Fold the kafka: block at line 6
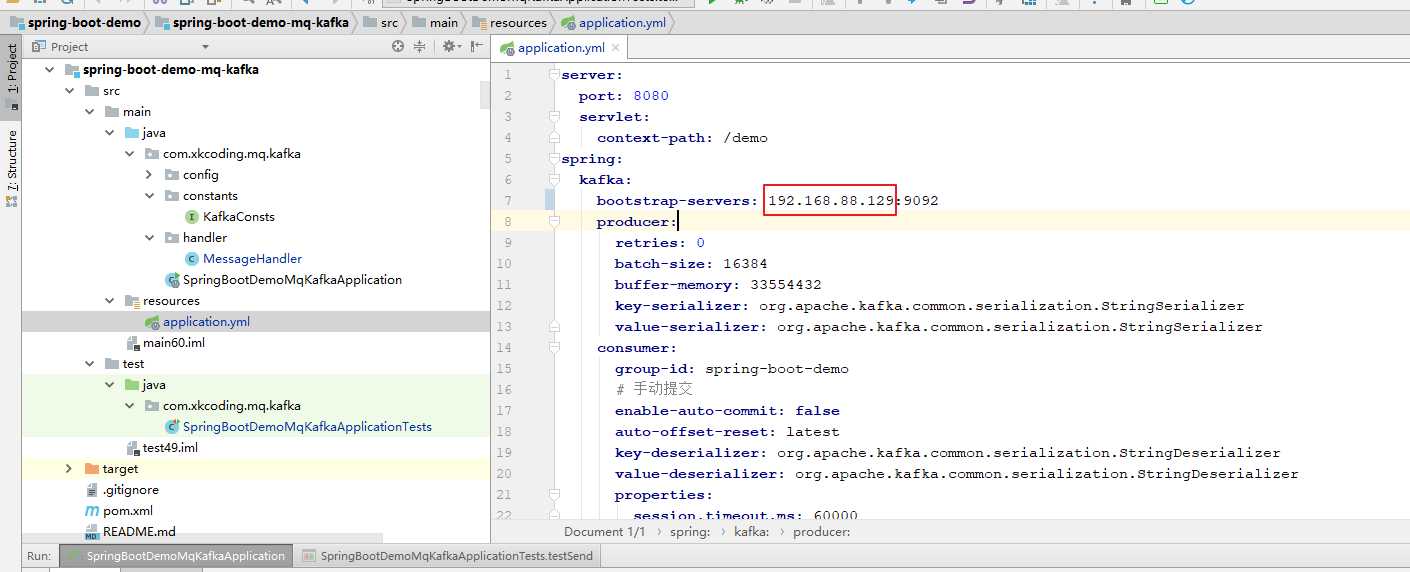Viewport: 1410px width, 572px height. 554,180
